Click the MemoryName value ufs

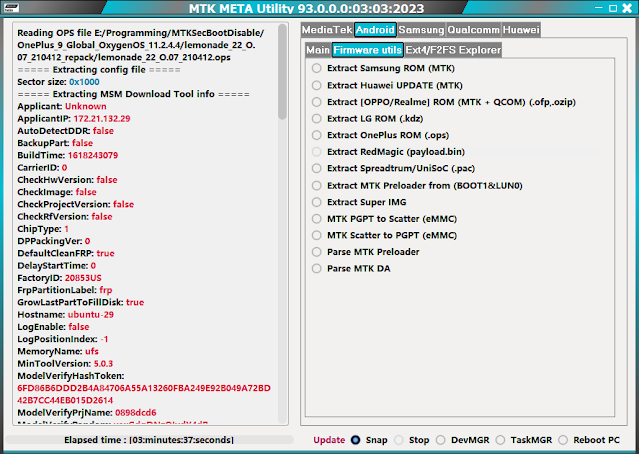coord(92,351)
